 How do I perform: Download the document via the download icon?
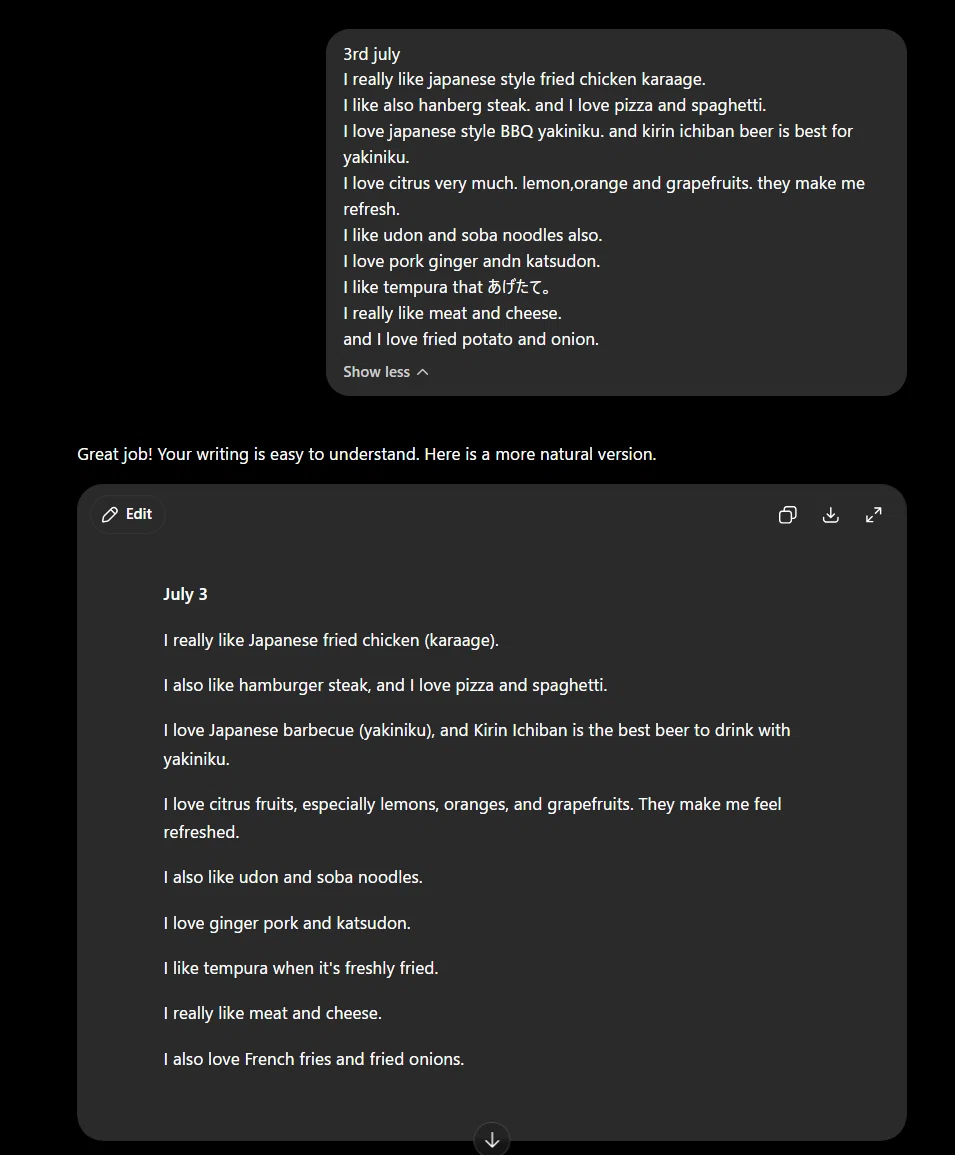(x=830, y=515)
